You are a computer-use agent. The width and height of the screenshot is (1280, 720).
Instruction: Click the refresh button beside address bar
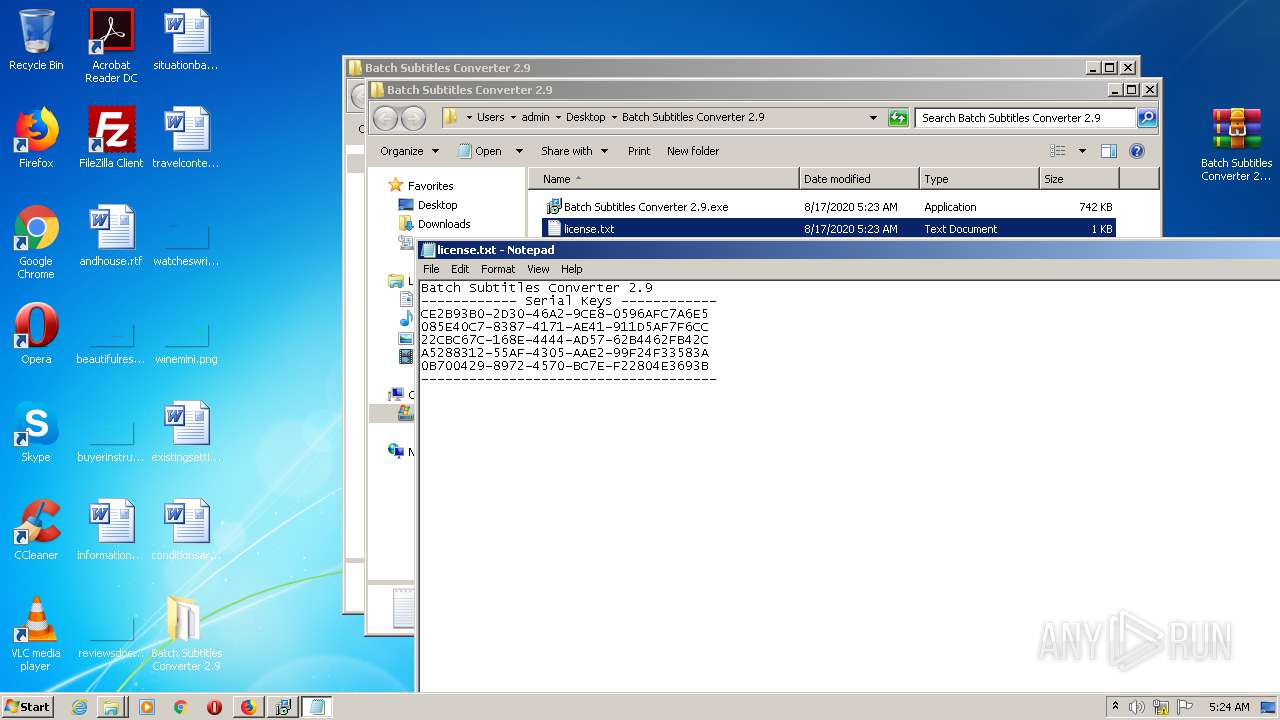897,117
